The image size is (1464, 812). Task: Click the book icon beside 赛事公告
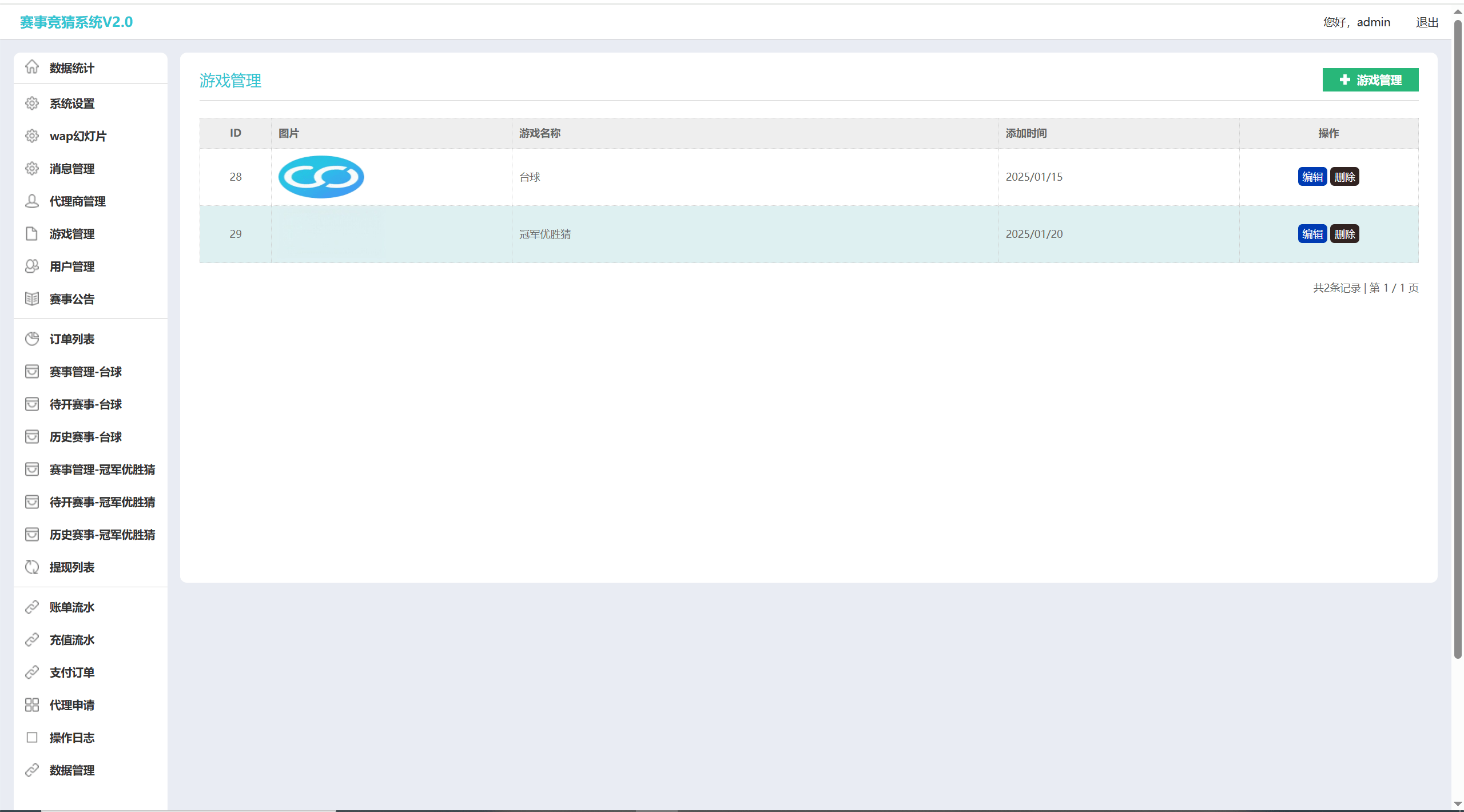click(32, 299)
